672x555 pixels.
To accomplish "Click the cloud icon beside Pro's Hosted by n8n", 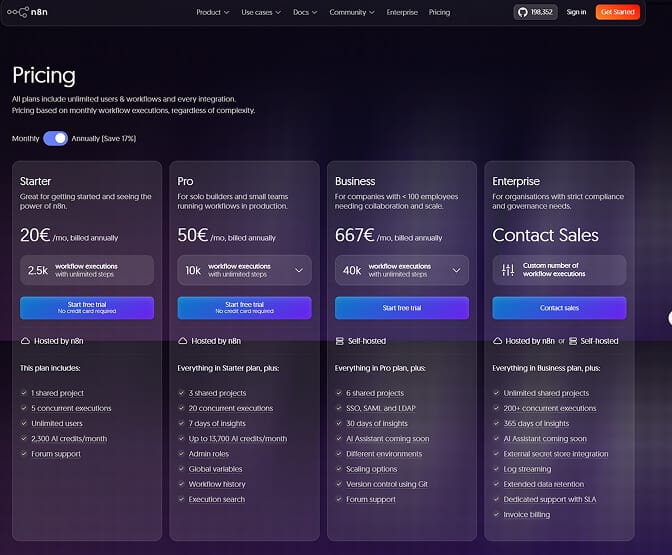I will pos(183,341).
